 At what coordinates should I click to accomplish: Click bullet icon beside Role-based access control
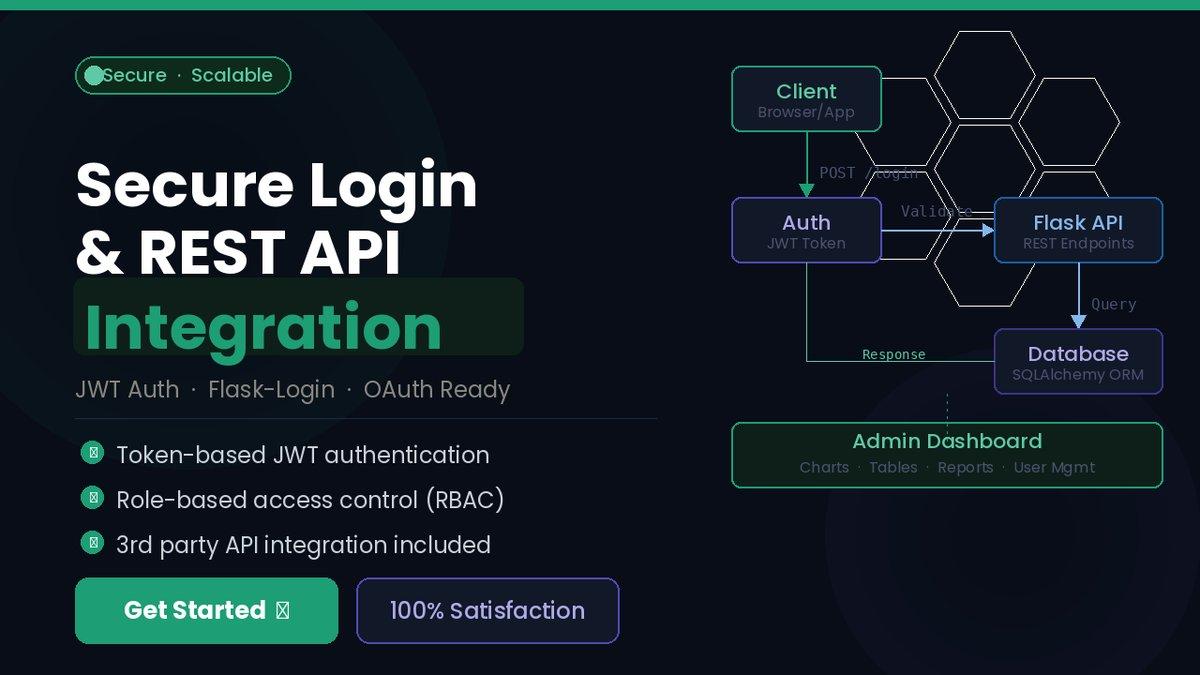click(93, 498)
